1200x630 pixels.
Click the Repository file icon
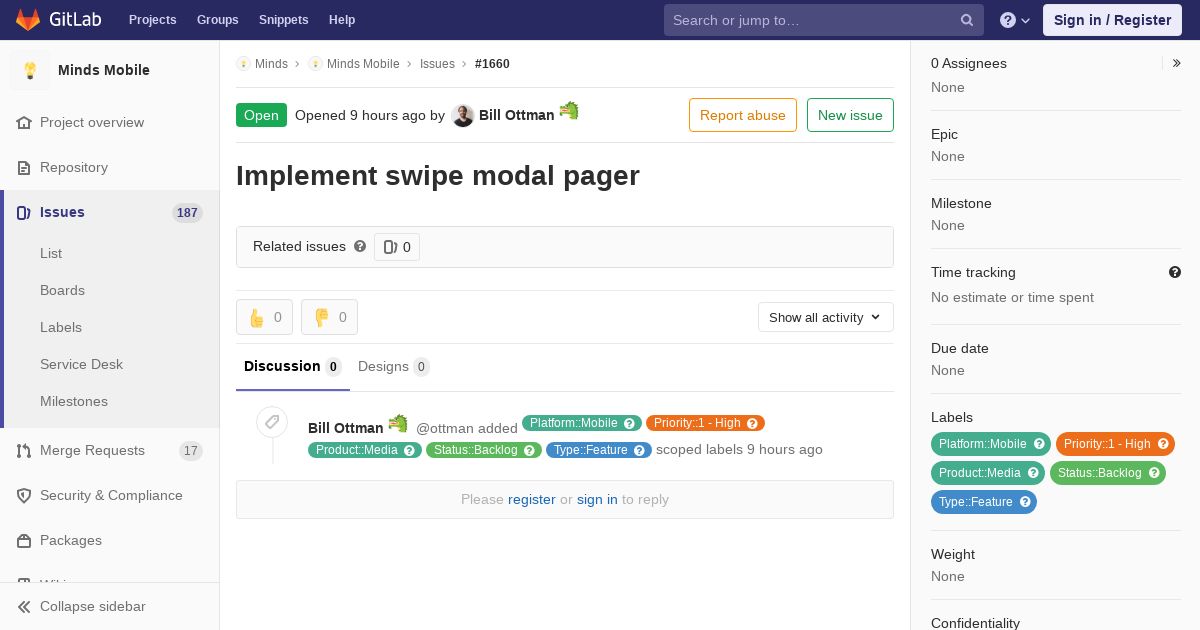coord(24,167)
